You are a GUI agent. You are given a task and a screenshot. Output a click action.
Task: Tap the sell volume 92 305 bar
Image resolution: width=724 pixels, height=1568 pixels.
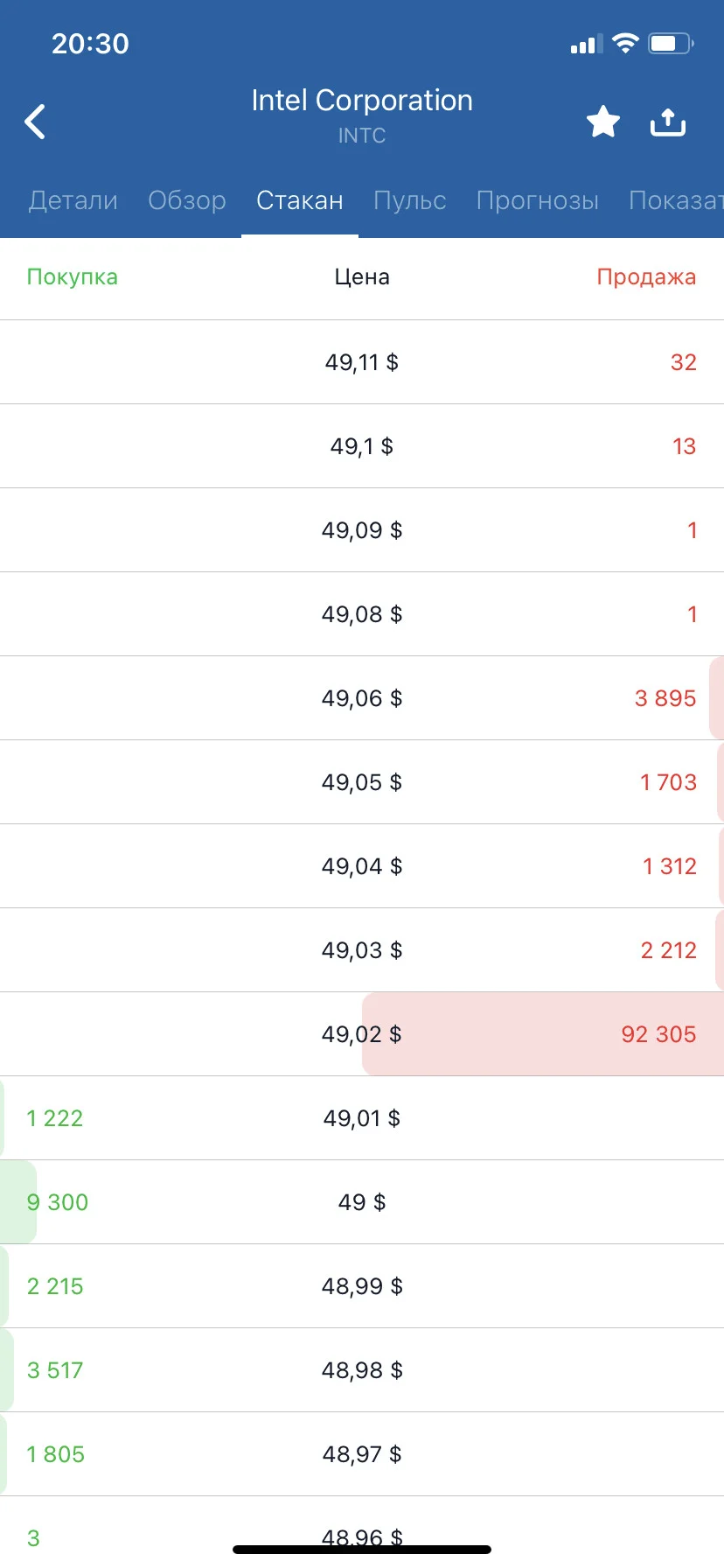click(543, 1034)
